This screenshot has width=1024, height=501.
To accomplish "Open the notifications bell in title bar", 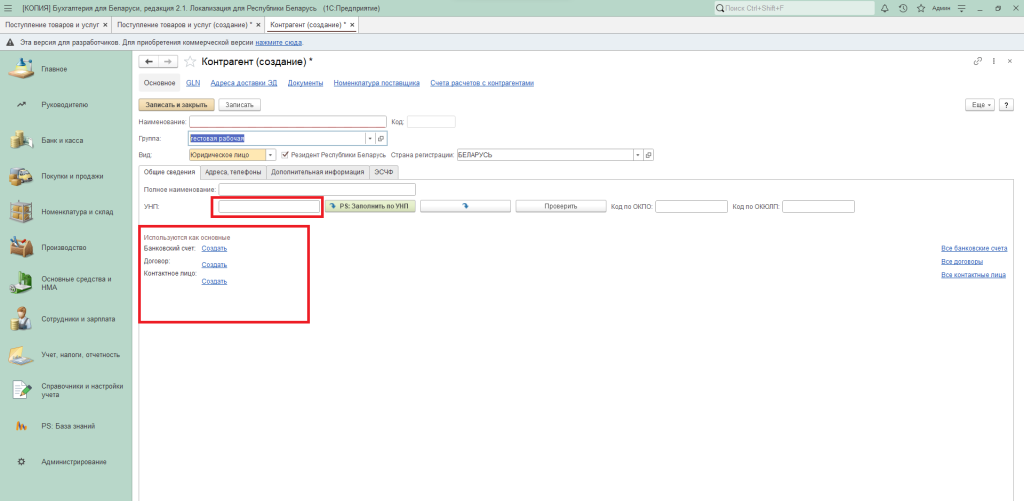I will [x=887, y=8].
